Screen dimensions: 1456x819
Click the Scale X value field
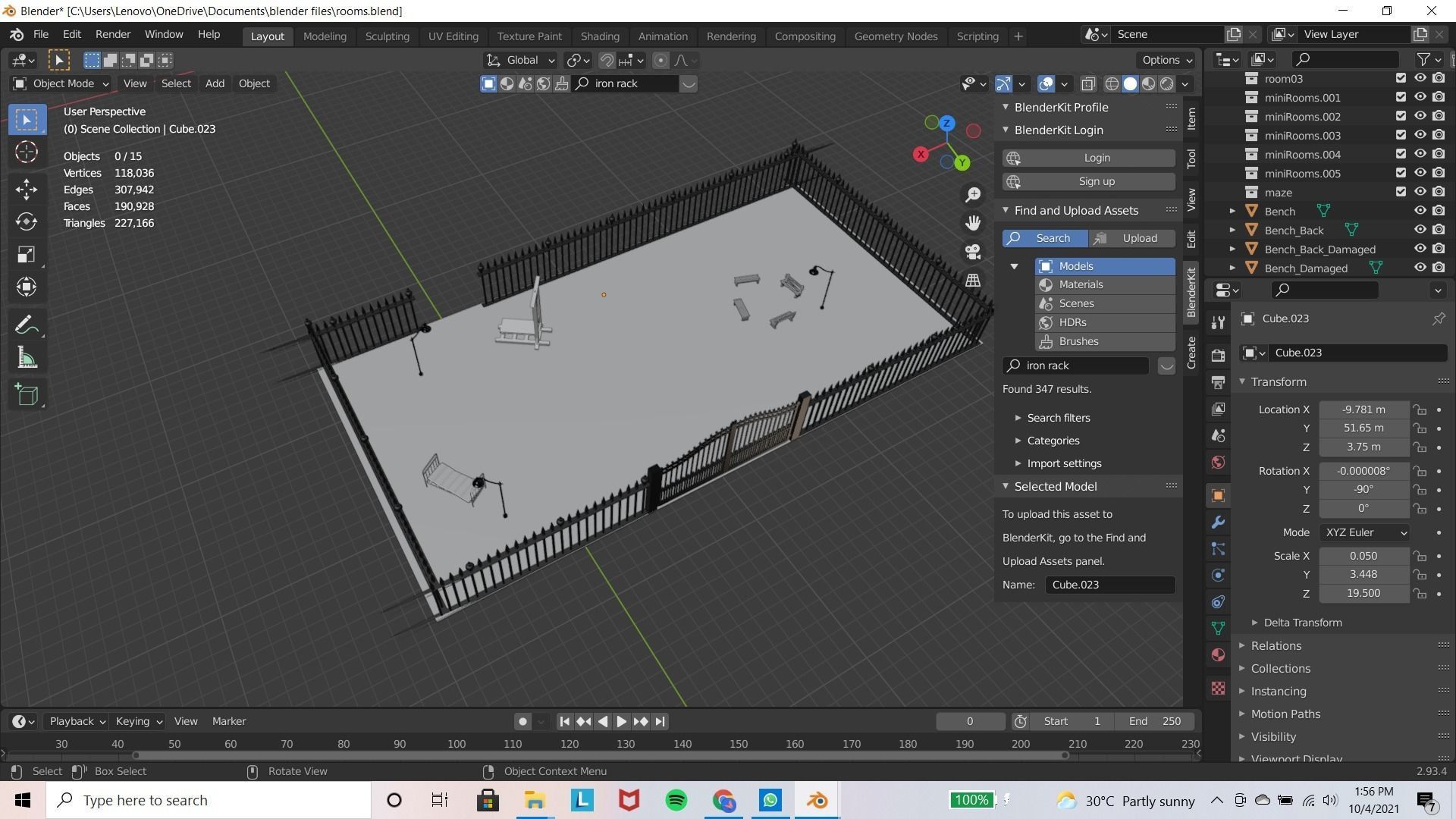[1363, 557]
